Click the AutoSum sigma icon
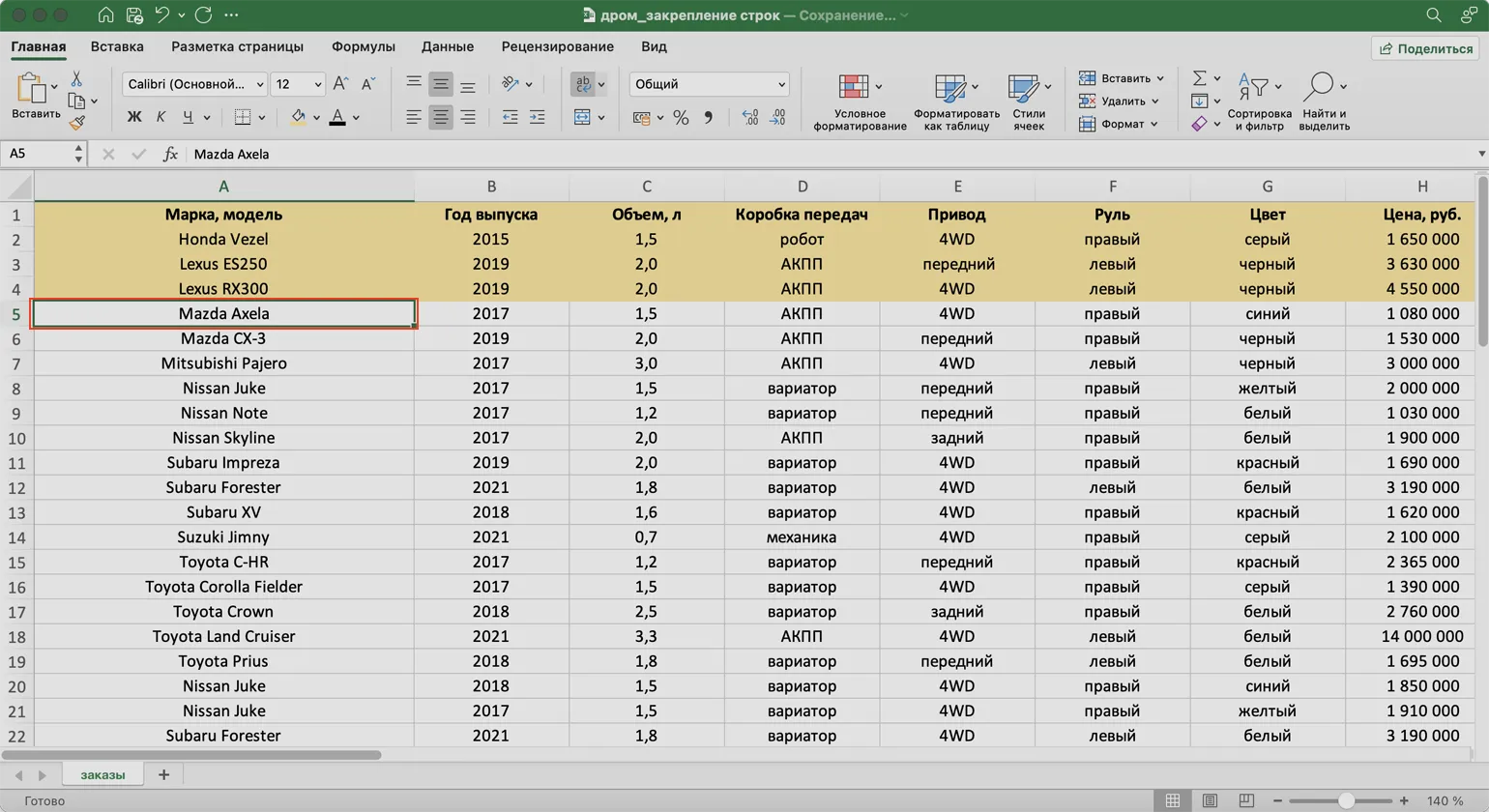 [x=1199, y=78]
